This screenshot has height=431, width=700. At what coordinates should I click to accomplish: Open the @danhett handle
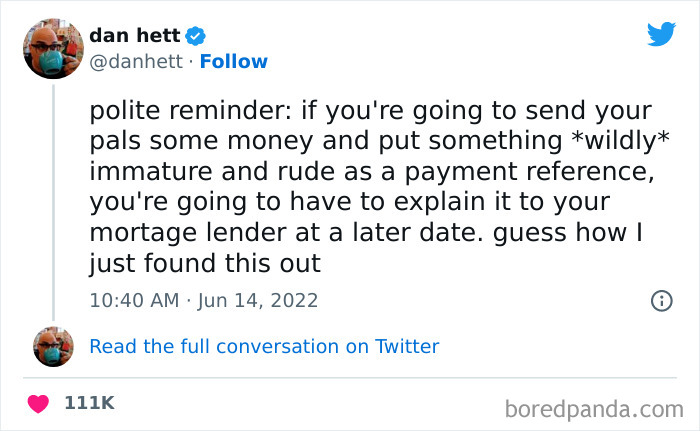coord(138,62)
